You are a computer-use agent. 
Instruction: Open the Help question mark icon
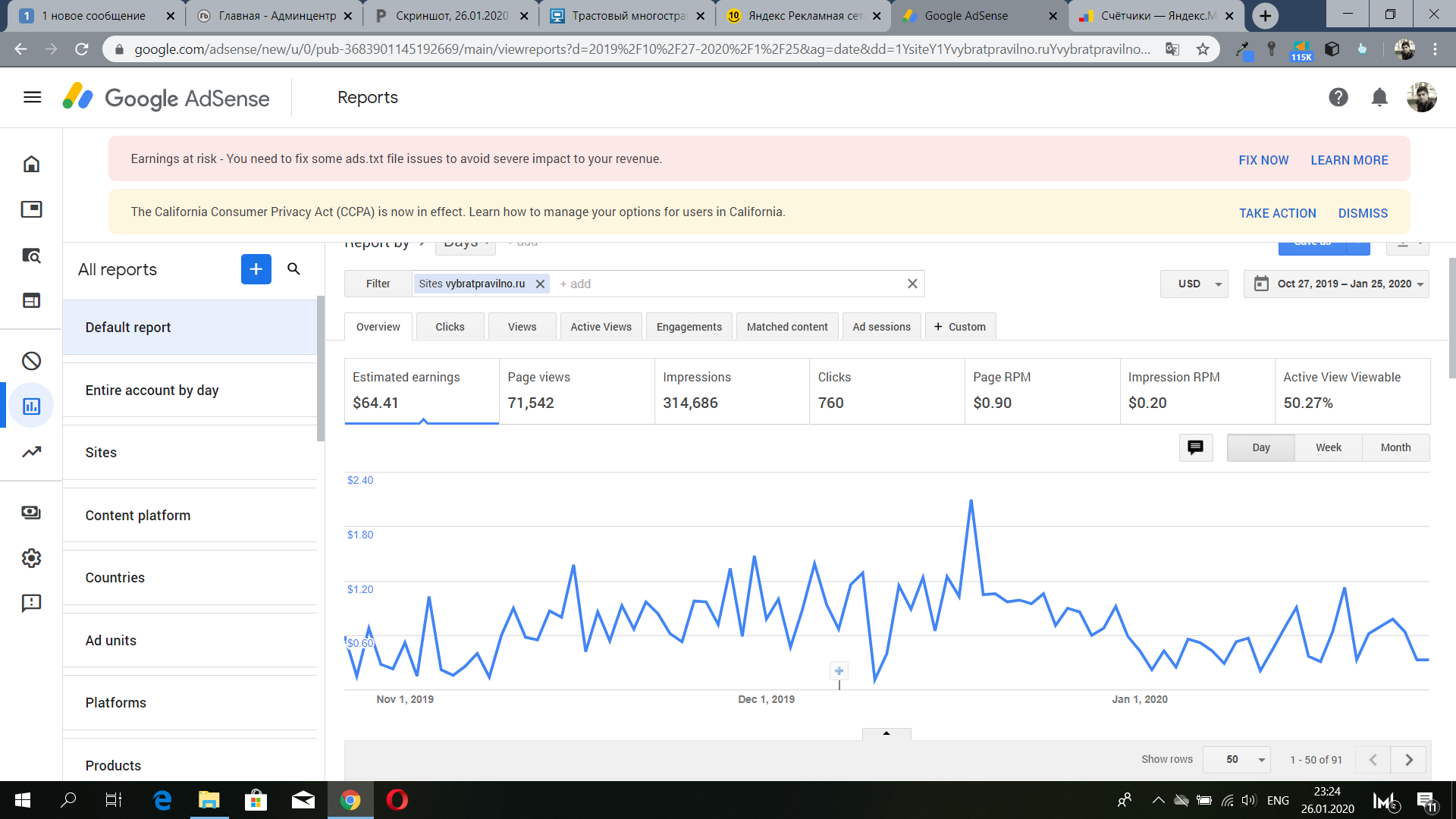pos(1338,97)
